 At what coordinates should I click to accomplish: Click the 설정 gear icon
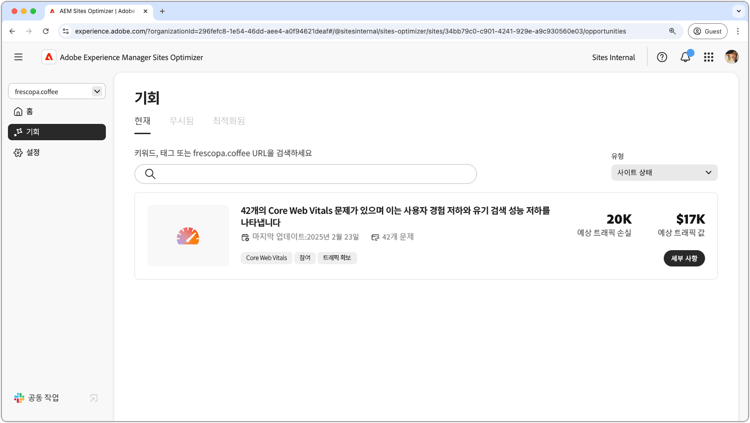click(x=18, y=153)
